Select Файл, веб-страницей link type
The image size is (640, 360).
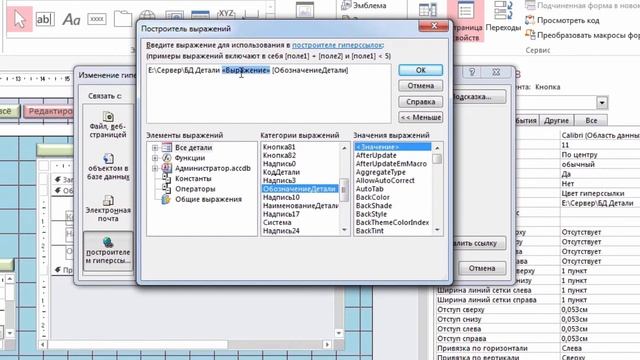108,125
